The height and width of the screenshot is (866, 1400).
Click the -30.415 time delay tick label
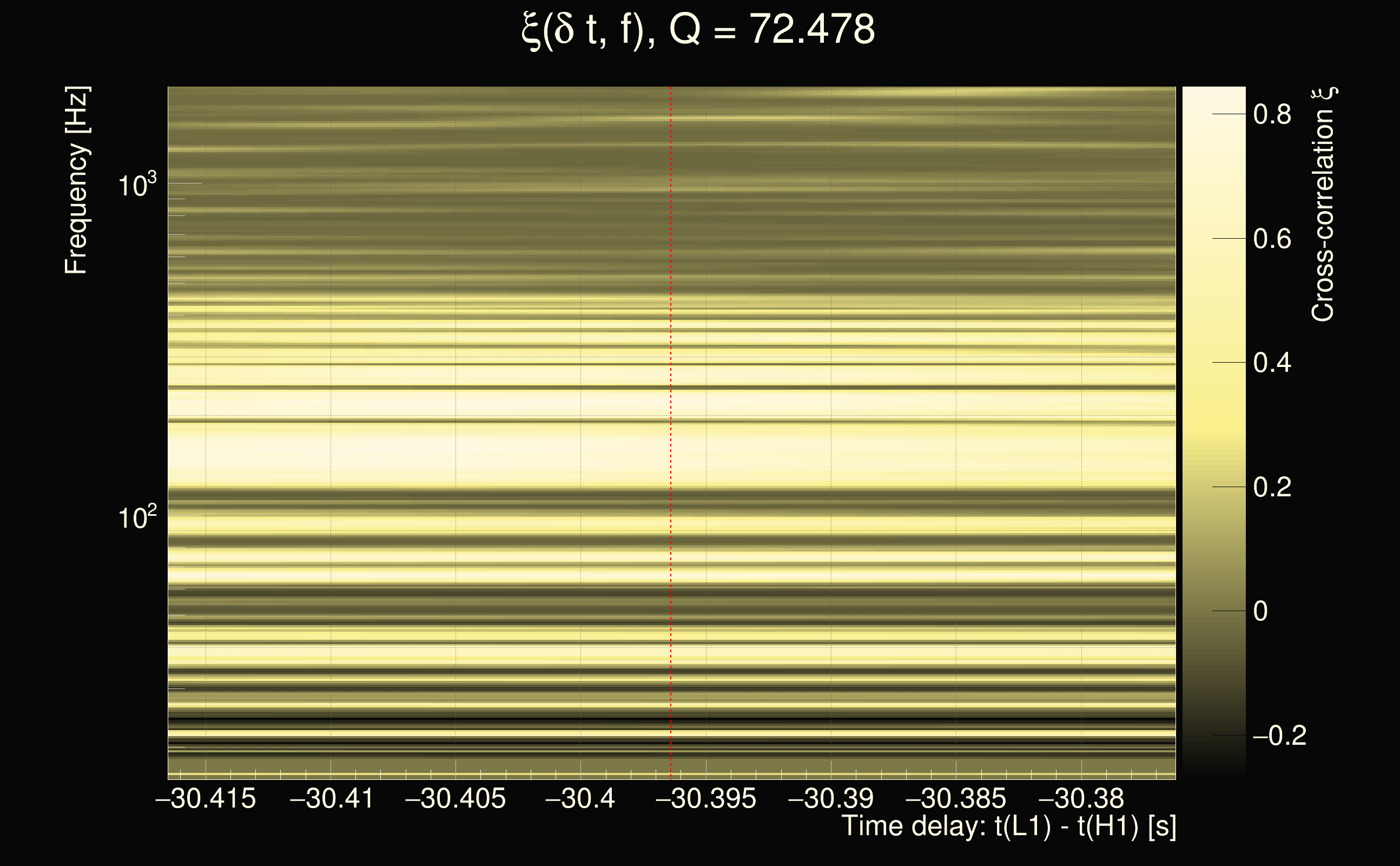click(206, 798)
